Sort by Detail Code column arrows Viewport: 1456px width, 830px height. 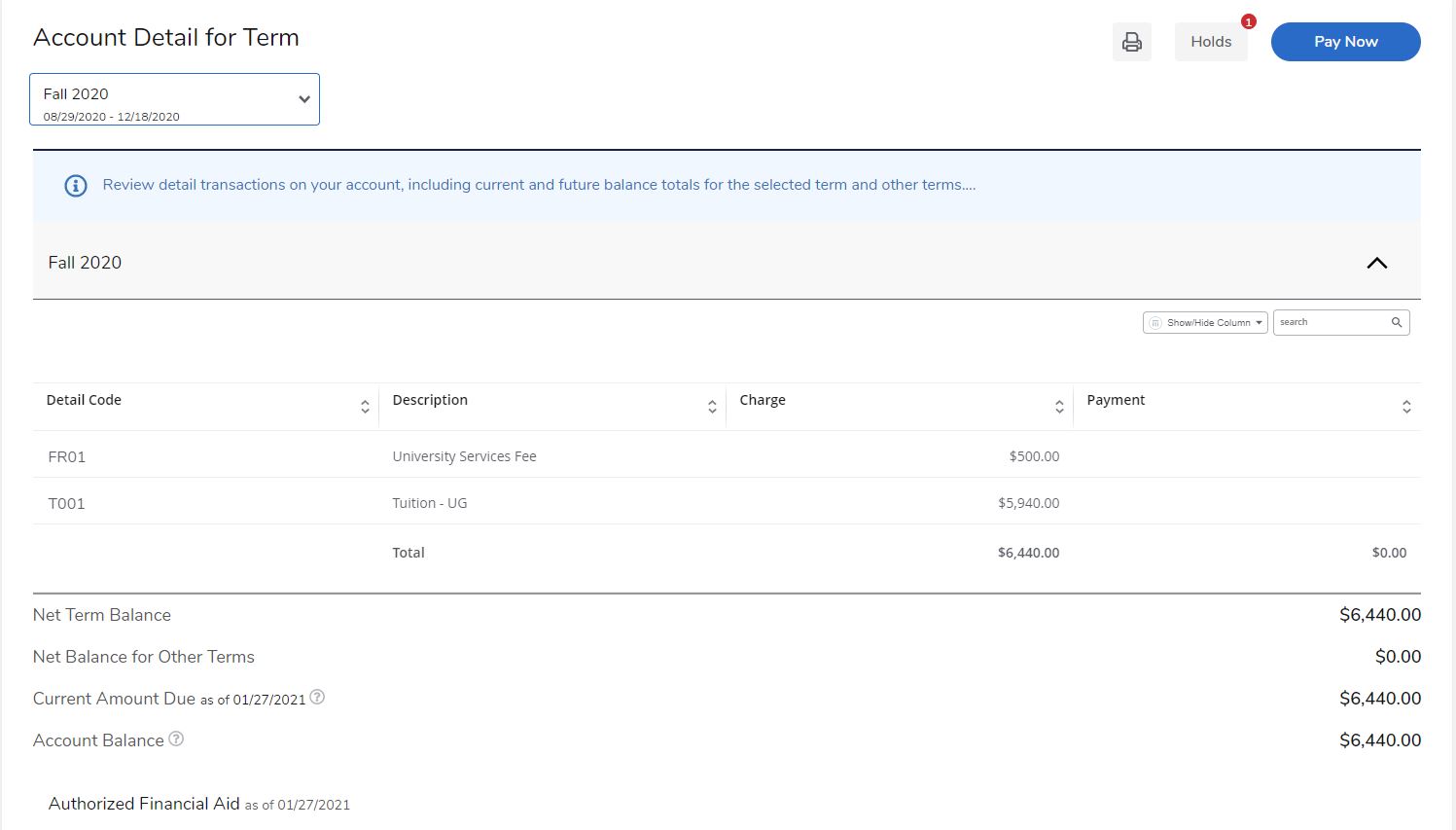click(x=365, y=407)
